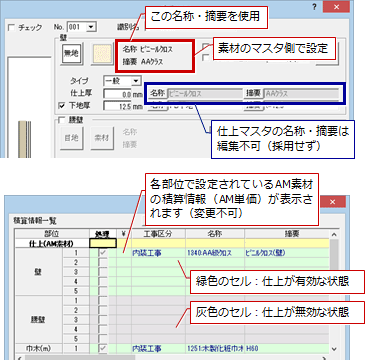This screenshot has height=360, width=366.
Task: Click the scroll down arrow of the estimate list
Action: click(335, 349)
